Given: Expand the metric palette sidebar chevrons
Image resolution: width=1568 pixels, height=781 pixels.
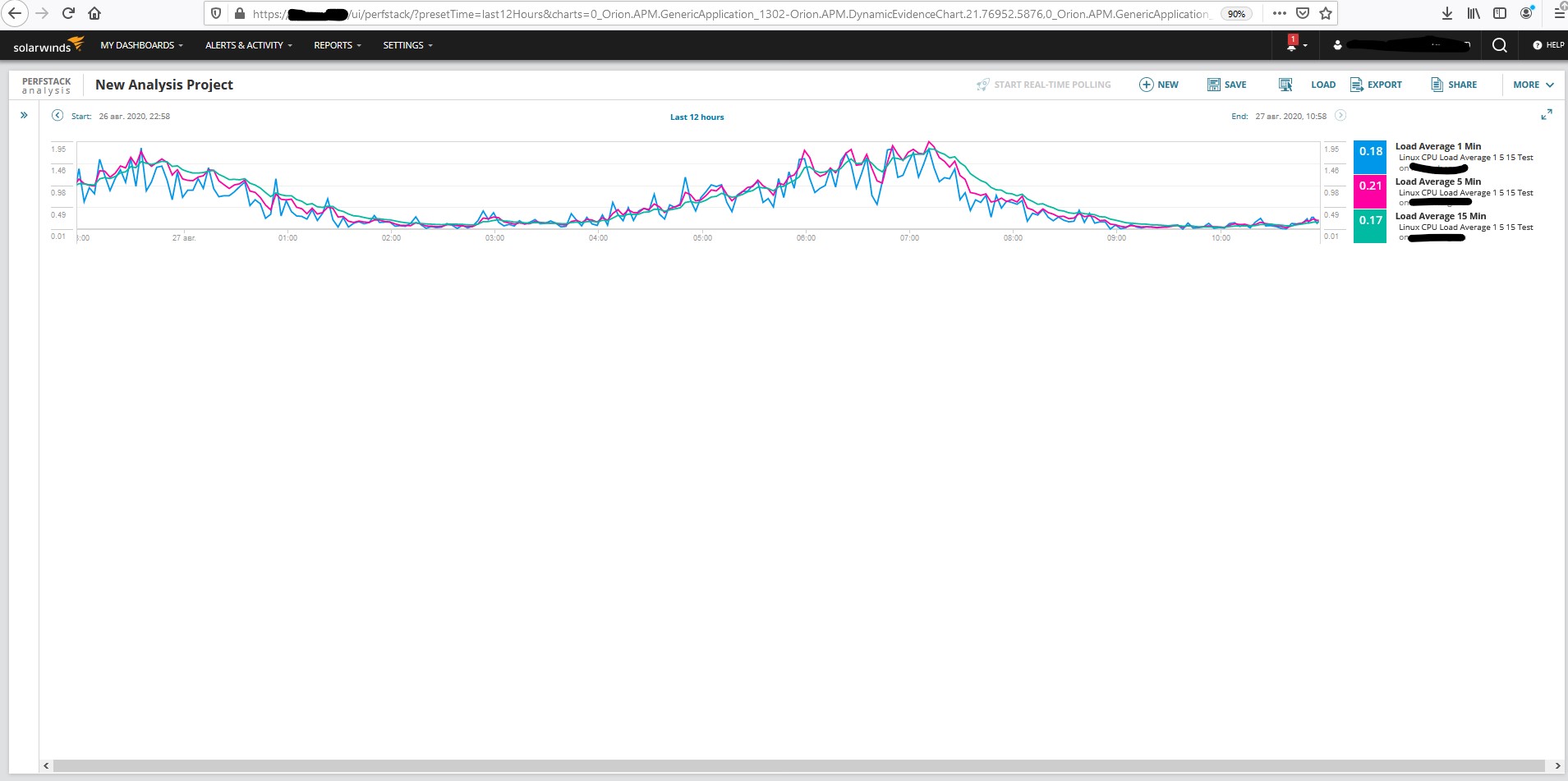Looking at the screenshot, I should (x=24, y=115).
